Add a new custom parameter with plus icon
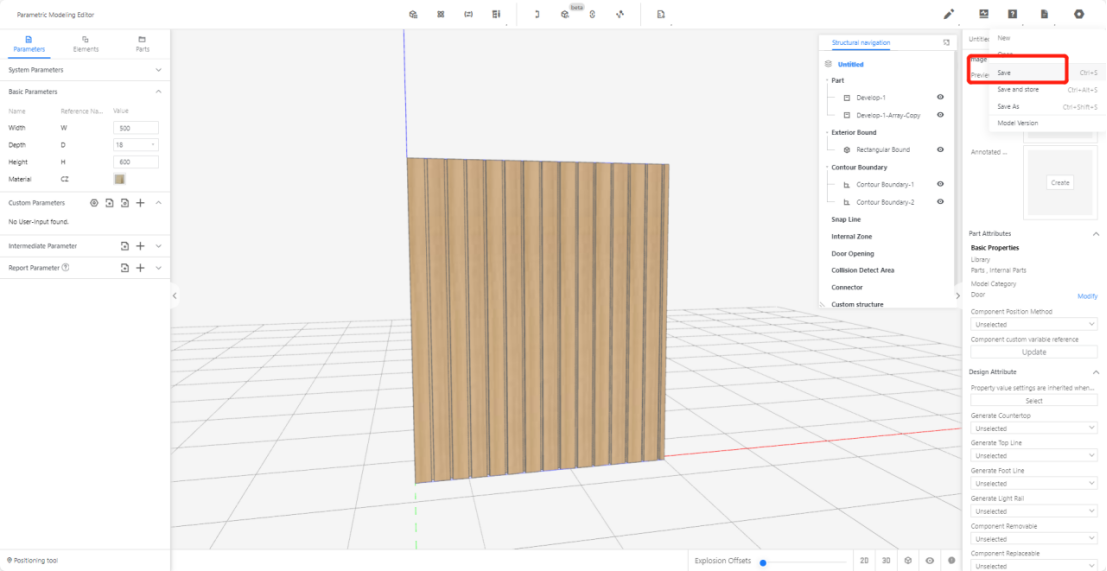 coord(140,203)
